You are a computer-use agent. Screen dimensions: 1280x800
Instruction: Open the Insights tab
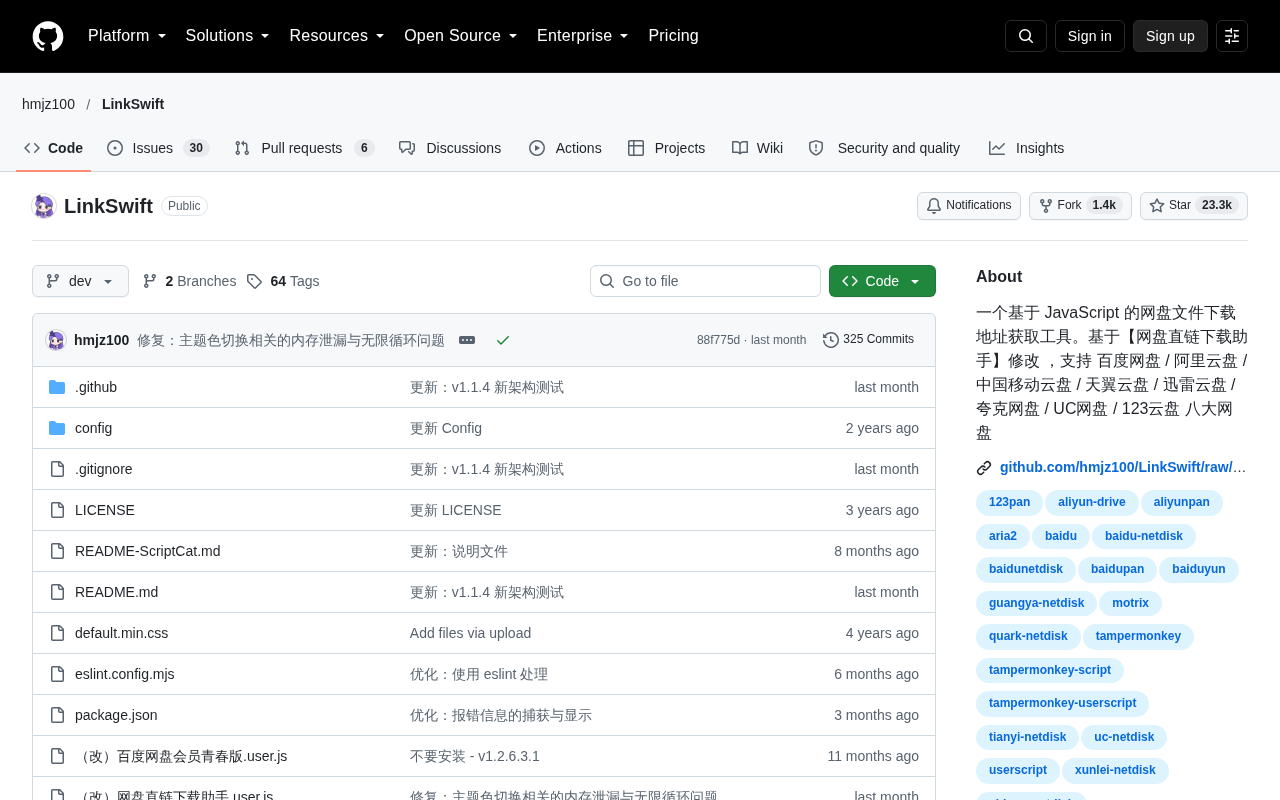click(x=1027, y=148)
